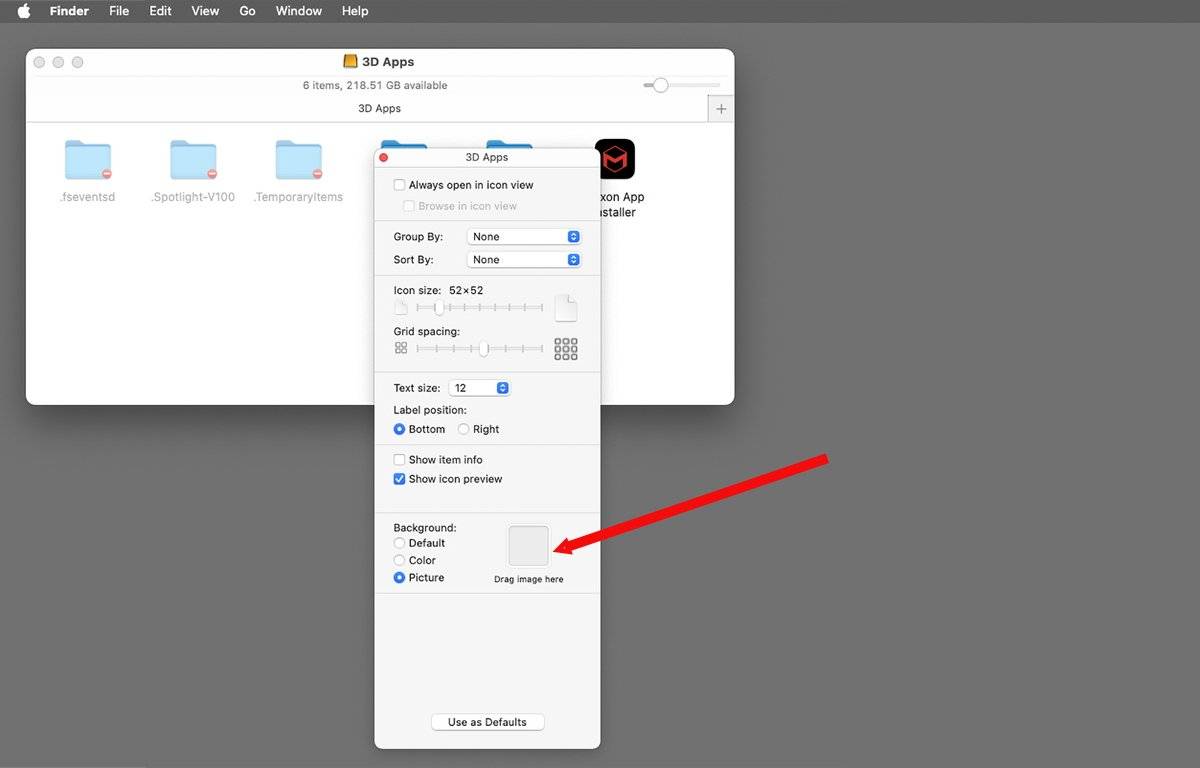This screenshot has height=768, width=1200.
Task: Click the large grid spacing icon
Action: pos(566,348)
